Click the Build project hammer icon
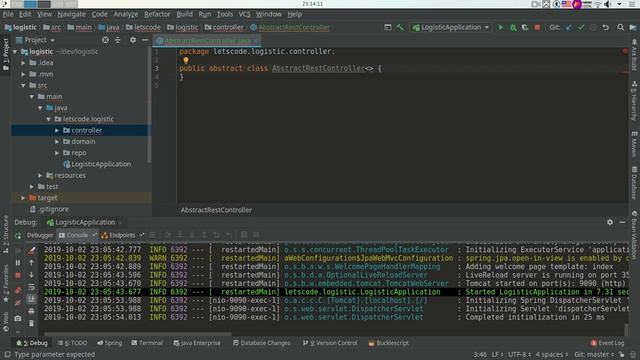The width and height of the screenshot is (640, 360). 400,27
